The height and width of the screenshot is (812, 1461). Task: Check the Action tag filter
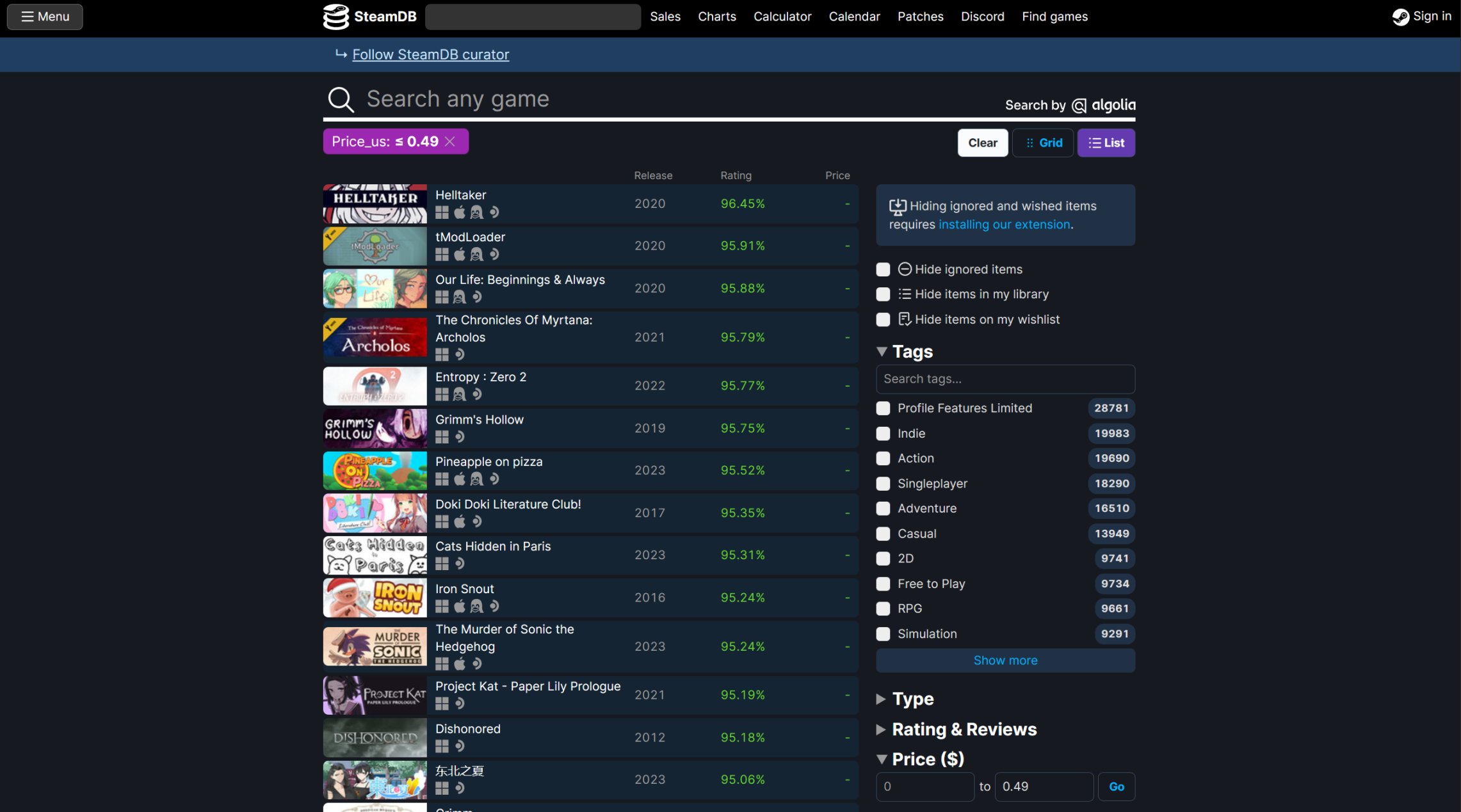tap(883, 458)
